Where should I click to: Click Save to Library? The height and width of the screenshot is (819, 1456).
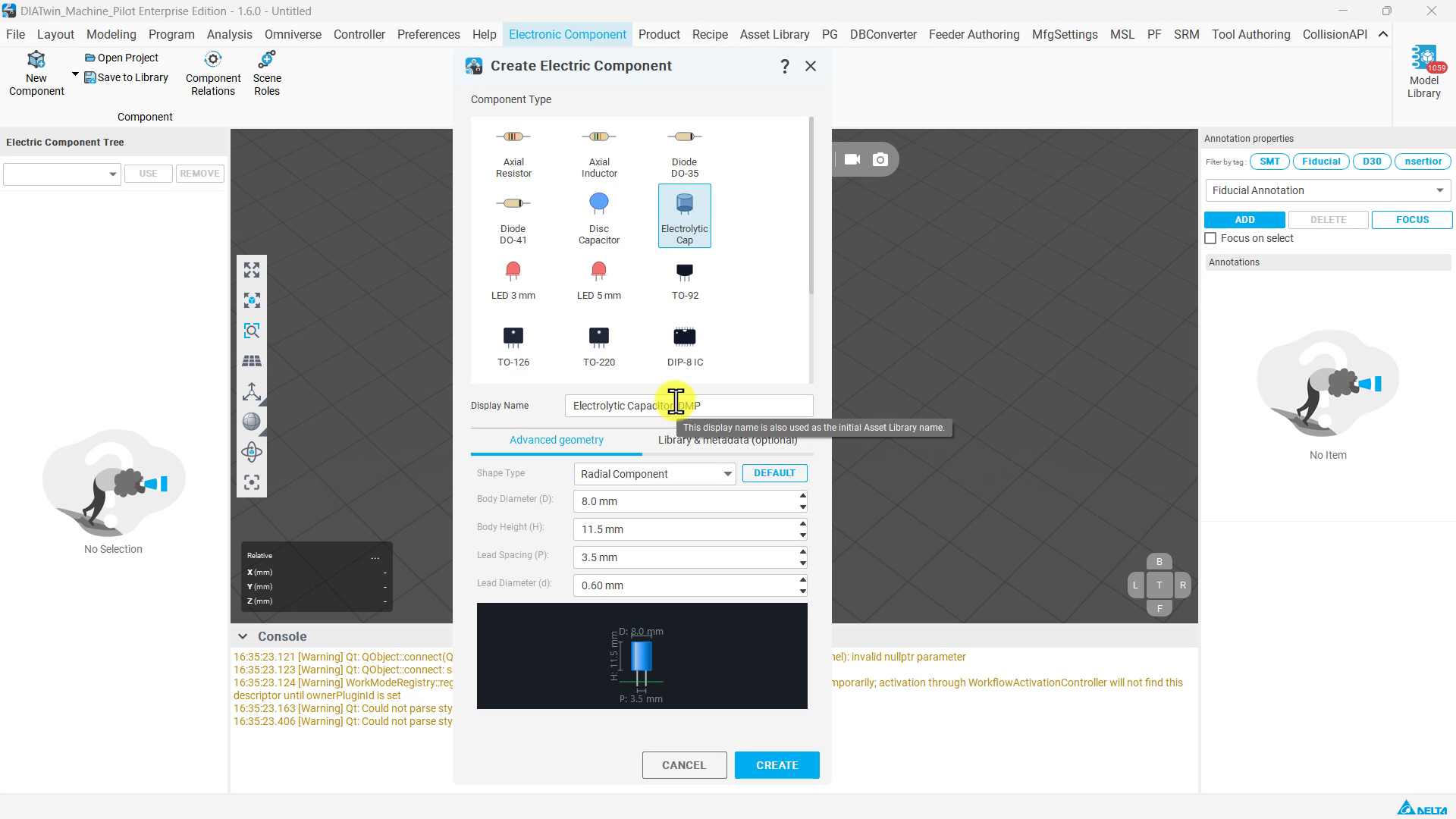(x=126, y=77)
